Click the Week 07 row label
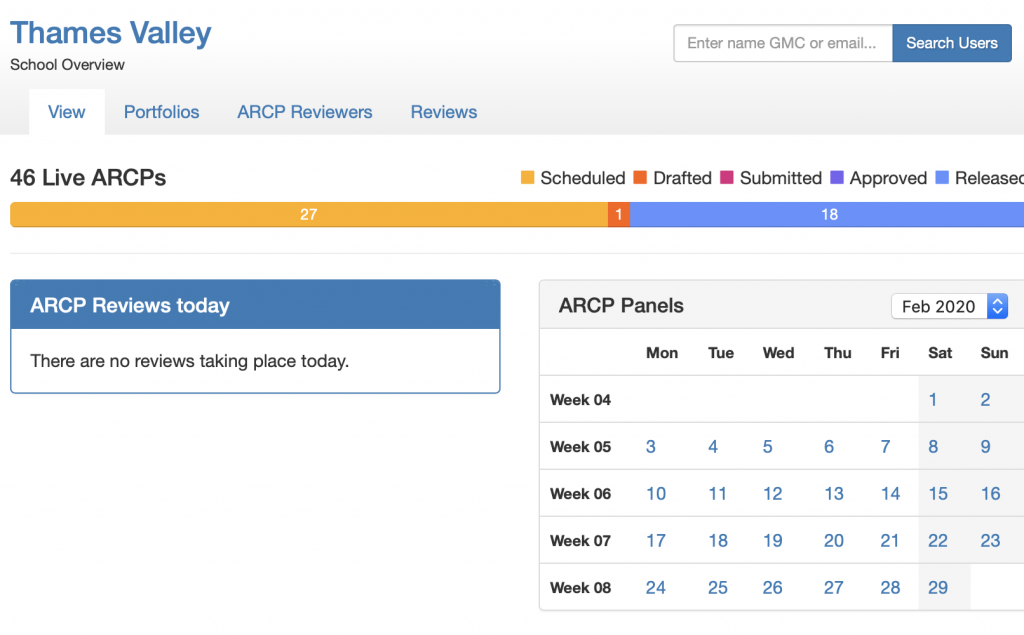This screenshot has height=635, width=1024. click(581, 540)
